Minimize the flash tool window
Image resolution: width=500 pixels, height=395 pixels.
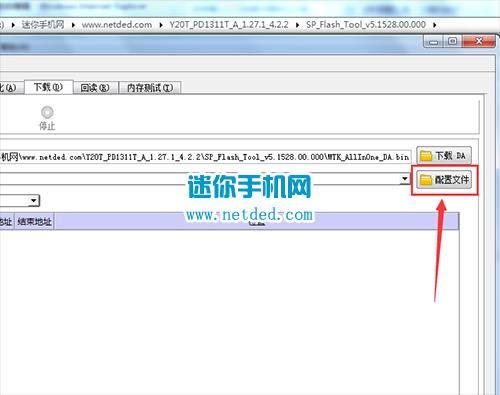pos(434,42)
